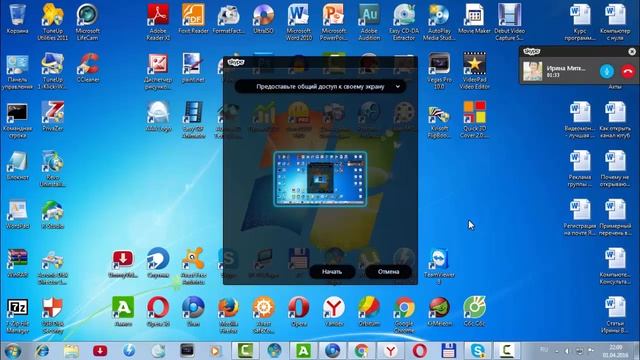Open TuneUp Utilities 2011 shortcut
The width and height of the screenshot is (640, 360).
pos(53,22)
